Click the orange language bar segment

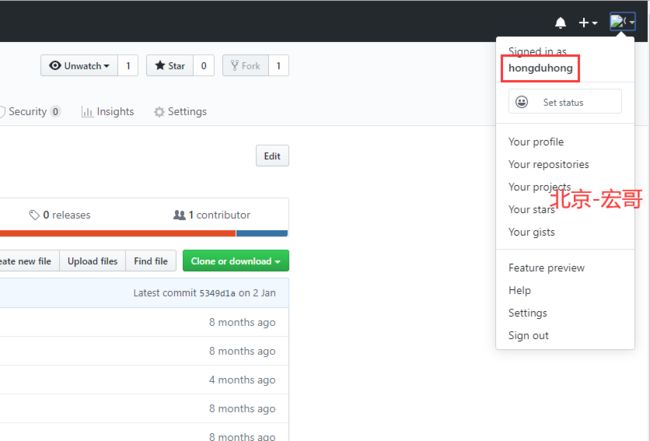118,233
